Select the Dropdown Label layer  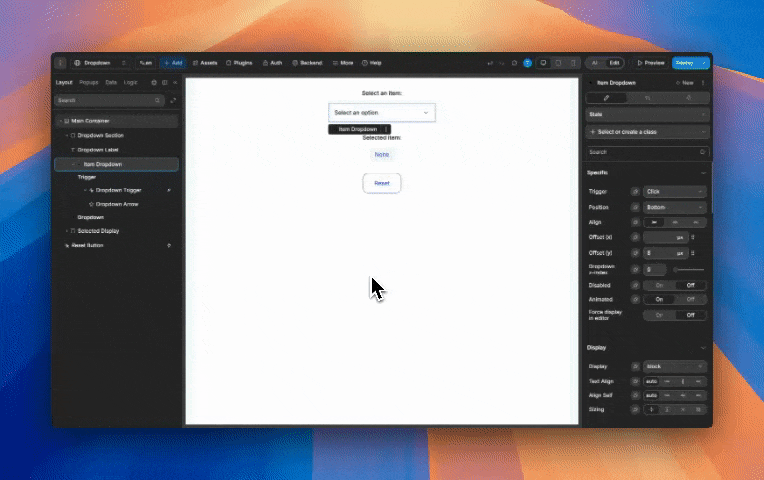[x=97, y=150]
